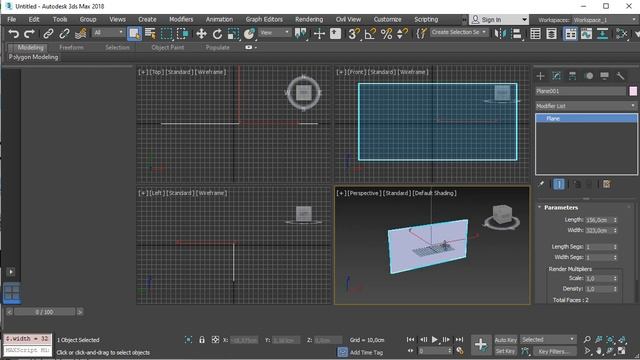The height and width of the screenshot is (360, 640).
Task: Open the Create panel tab
Action: [540, 76]
